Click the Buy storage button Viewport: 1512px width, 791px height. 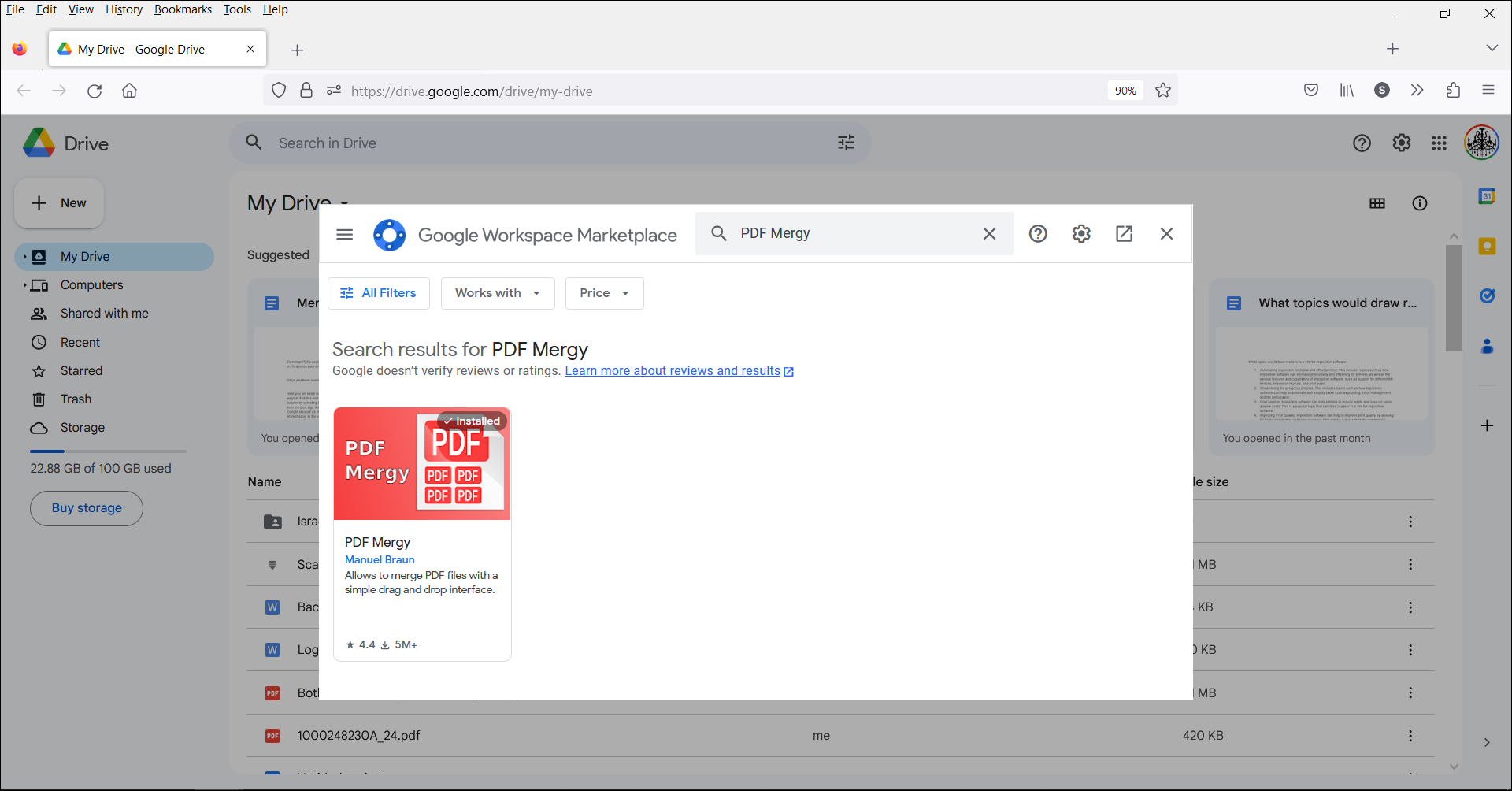87,508
